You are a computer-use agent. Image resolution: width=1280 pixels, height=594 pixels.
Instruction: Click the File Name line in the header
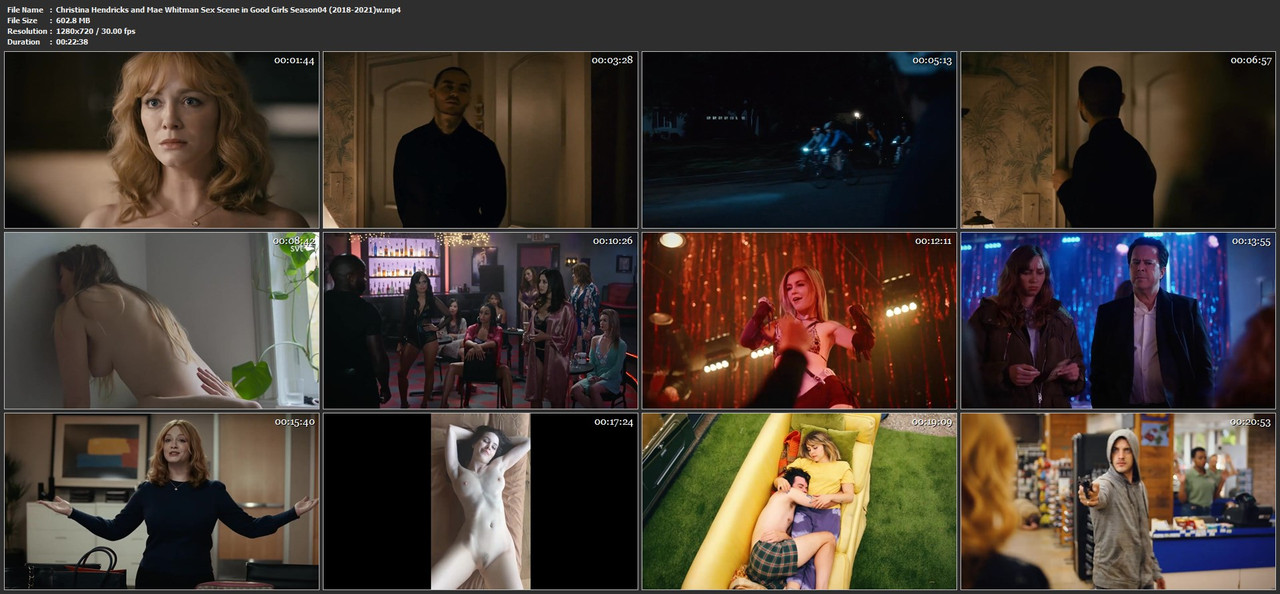204,9
